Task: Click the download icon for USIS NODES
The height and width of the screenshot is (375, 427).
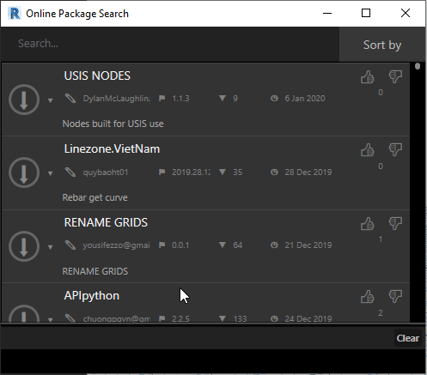Action: click(24, 99)
